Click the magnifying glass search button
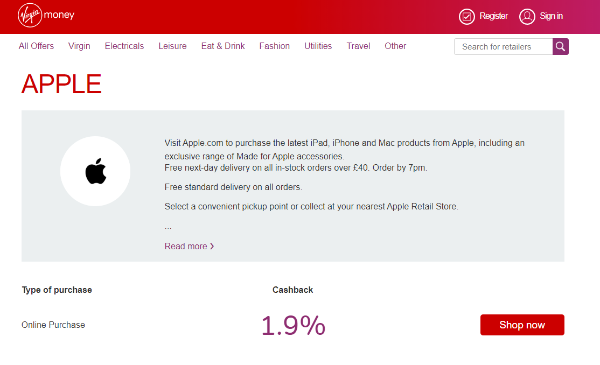600x365 pixels. click(x=560, y=47)
